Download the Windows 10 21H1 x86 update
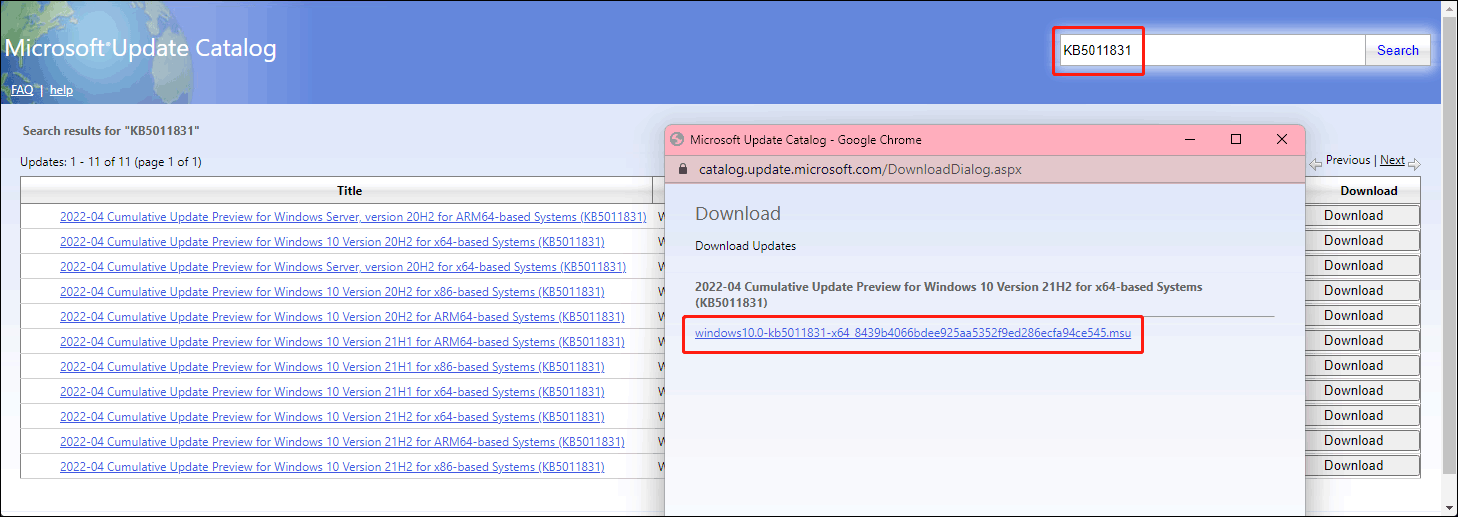The width and height of the screenshot is (1458, 517). tap(1362, 365)
